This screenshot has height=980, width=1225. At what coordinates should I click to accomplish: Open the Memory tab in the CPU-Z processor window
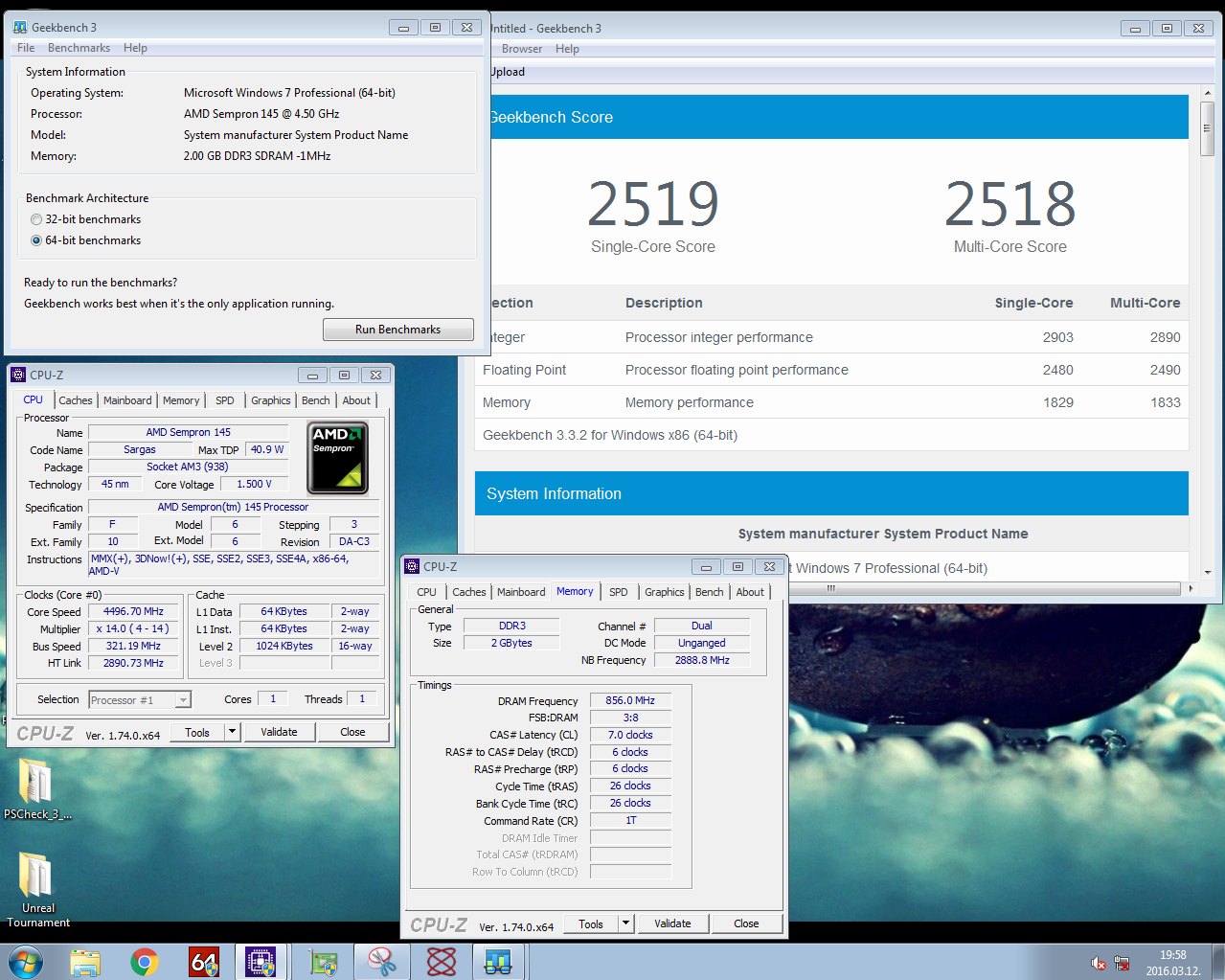click(181, 400)
